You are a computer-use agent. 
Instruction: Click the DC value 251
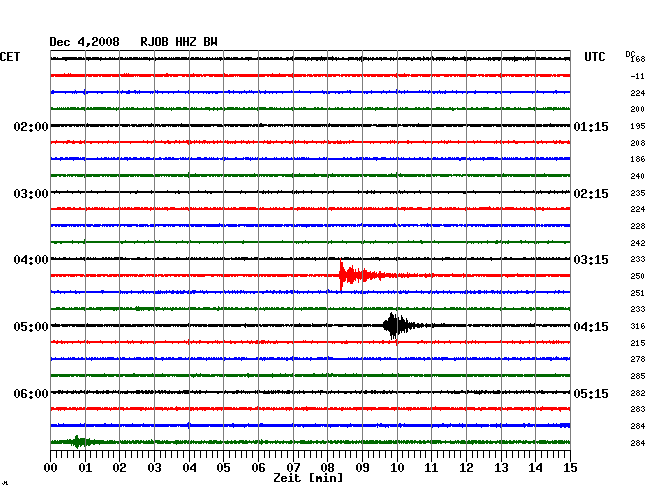[638, 293]
